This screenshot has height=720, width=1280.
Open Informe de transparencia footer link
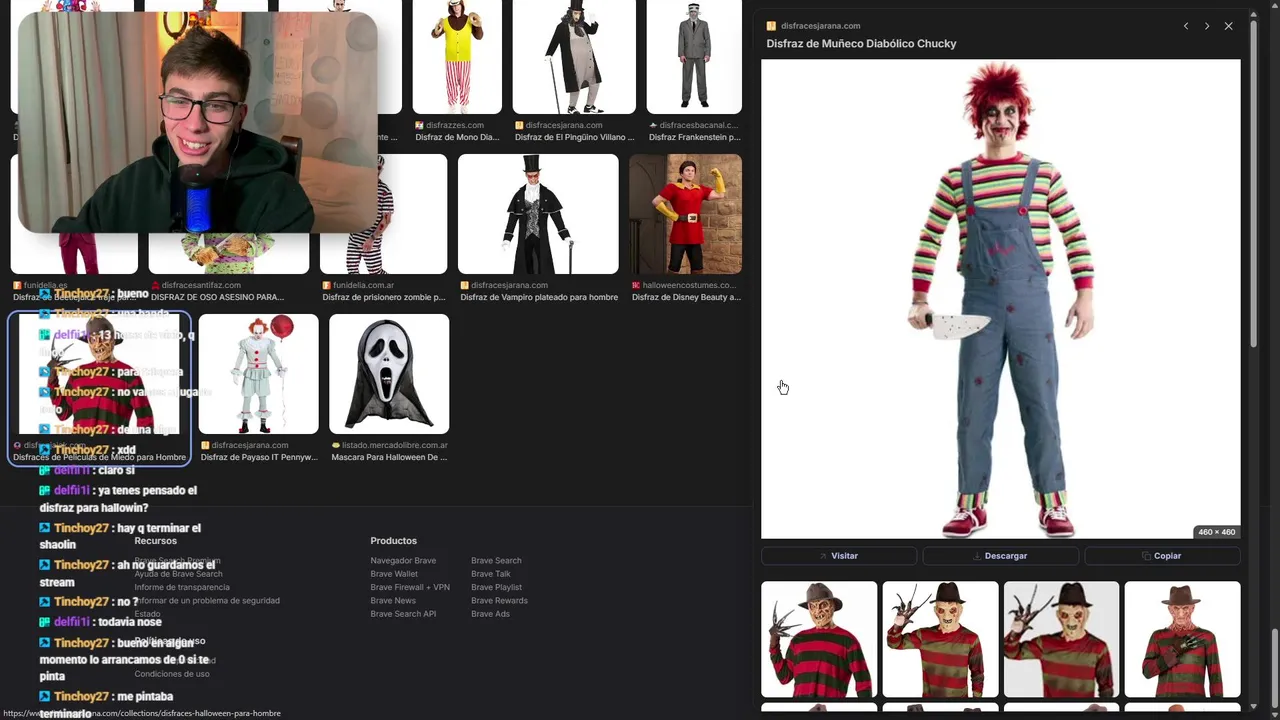pos(182,587)
